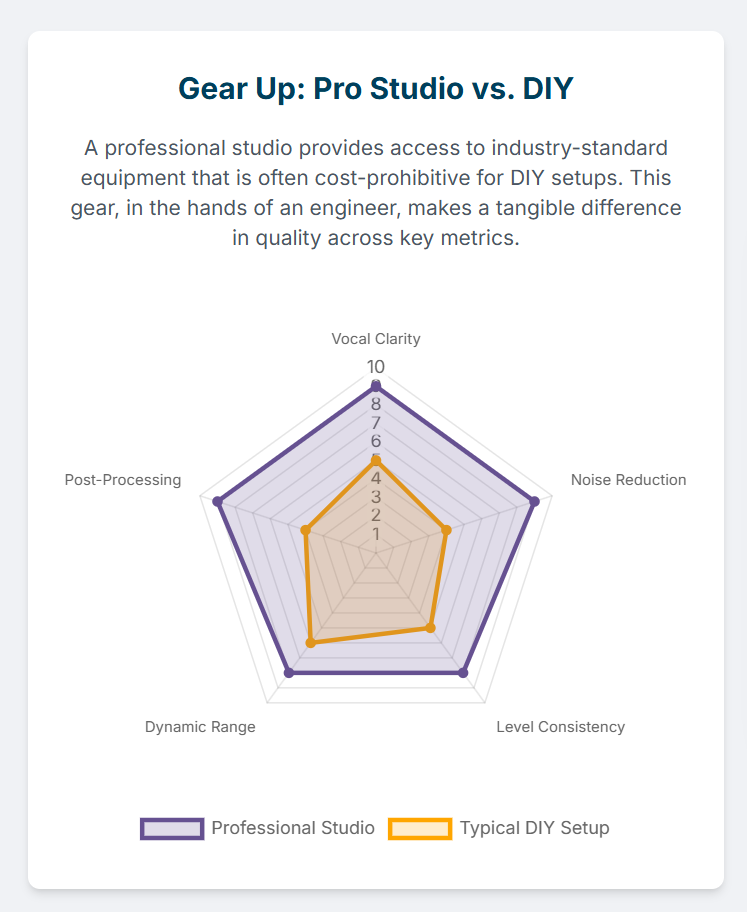The width and height of the screenshot is (747, 912).
Task: Toggle Professional Studio legend swatch
Action: [172, 829]
